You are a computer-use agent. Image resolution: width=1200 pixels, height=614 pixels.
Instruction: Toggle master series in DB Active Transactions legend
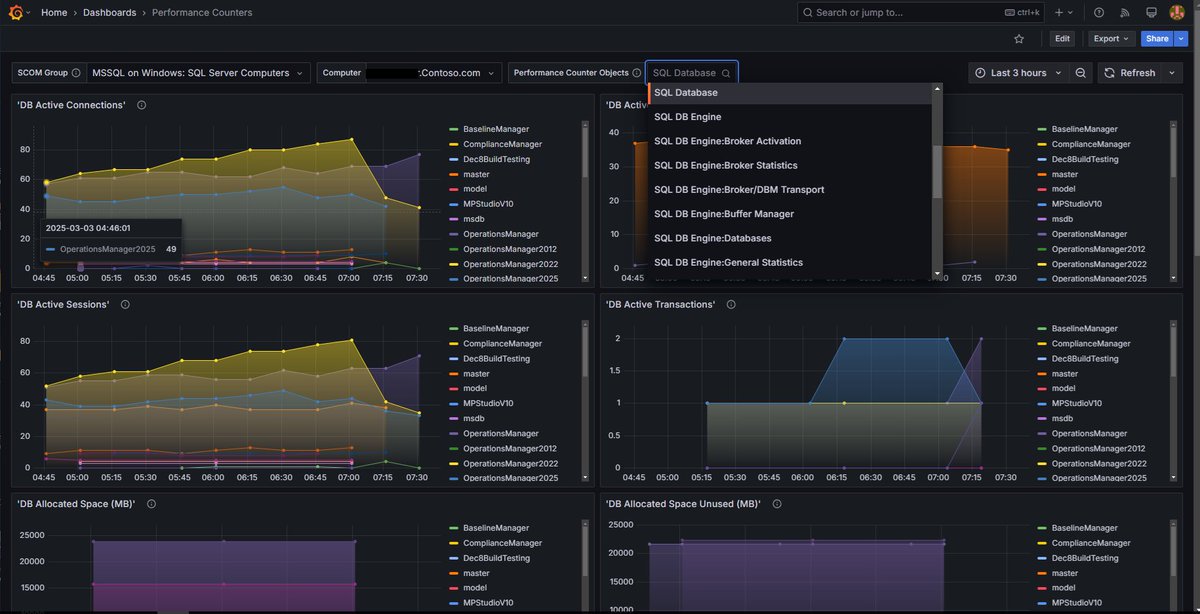click(1064, 374)
